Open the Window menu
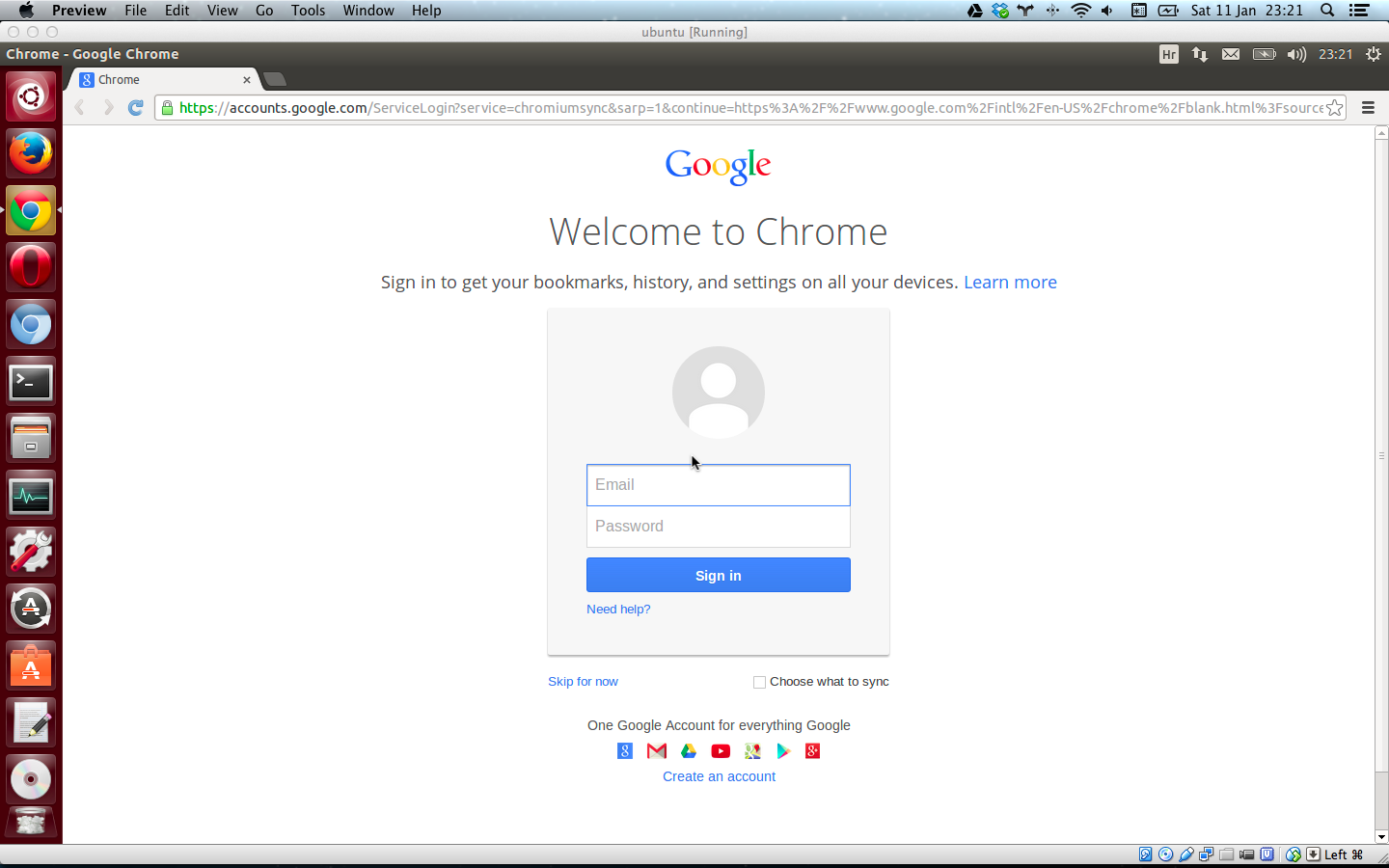1389x868 pixels. point(368,11)
